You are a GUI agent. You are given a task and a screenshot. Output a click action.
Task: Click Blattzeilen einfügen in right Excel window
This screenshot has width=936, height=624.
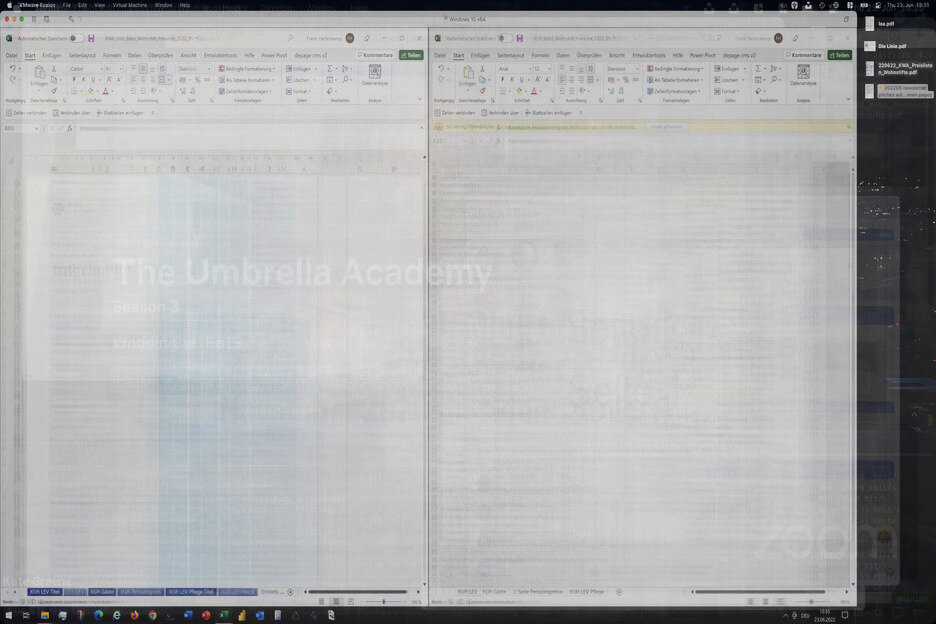coord(548,113)
